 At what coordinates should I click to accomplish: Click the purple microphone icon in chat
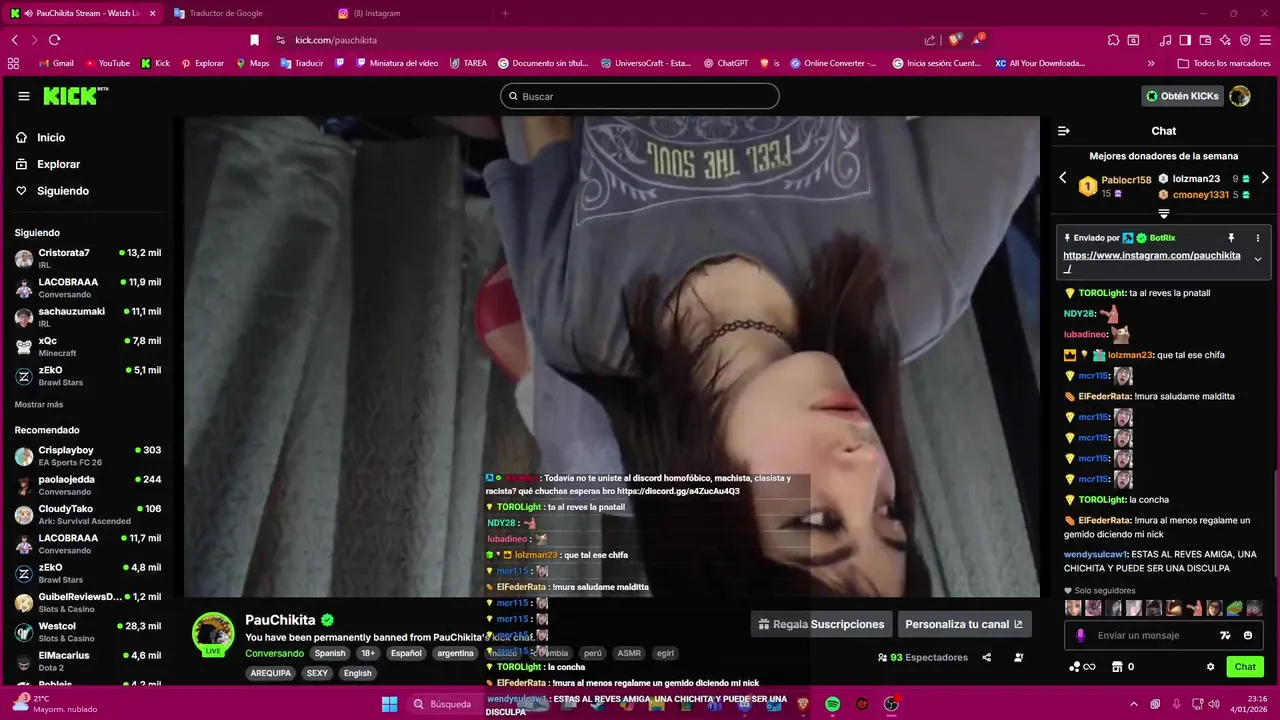(x=1080, y=635)
